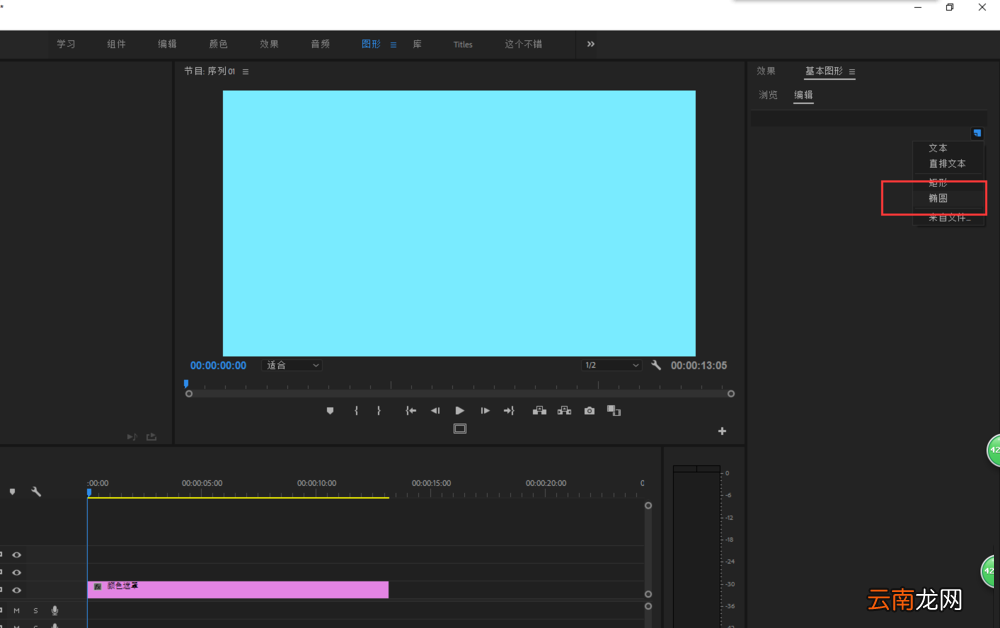Click the timeline ruler at 00:00:05:00
Viewport: 1000px width, 628px height.
(x=202, y=483)
